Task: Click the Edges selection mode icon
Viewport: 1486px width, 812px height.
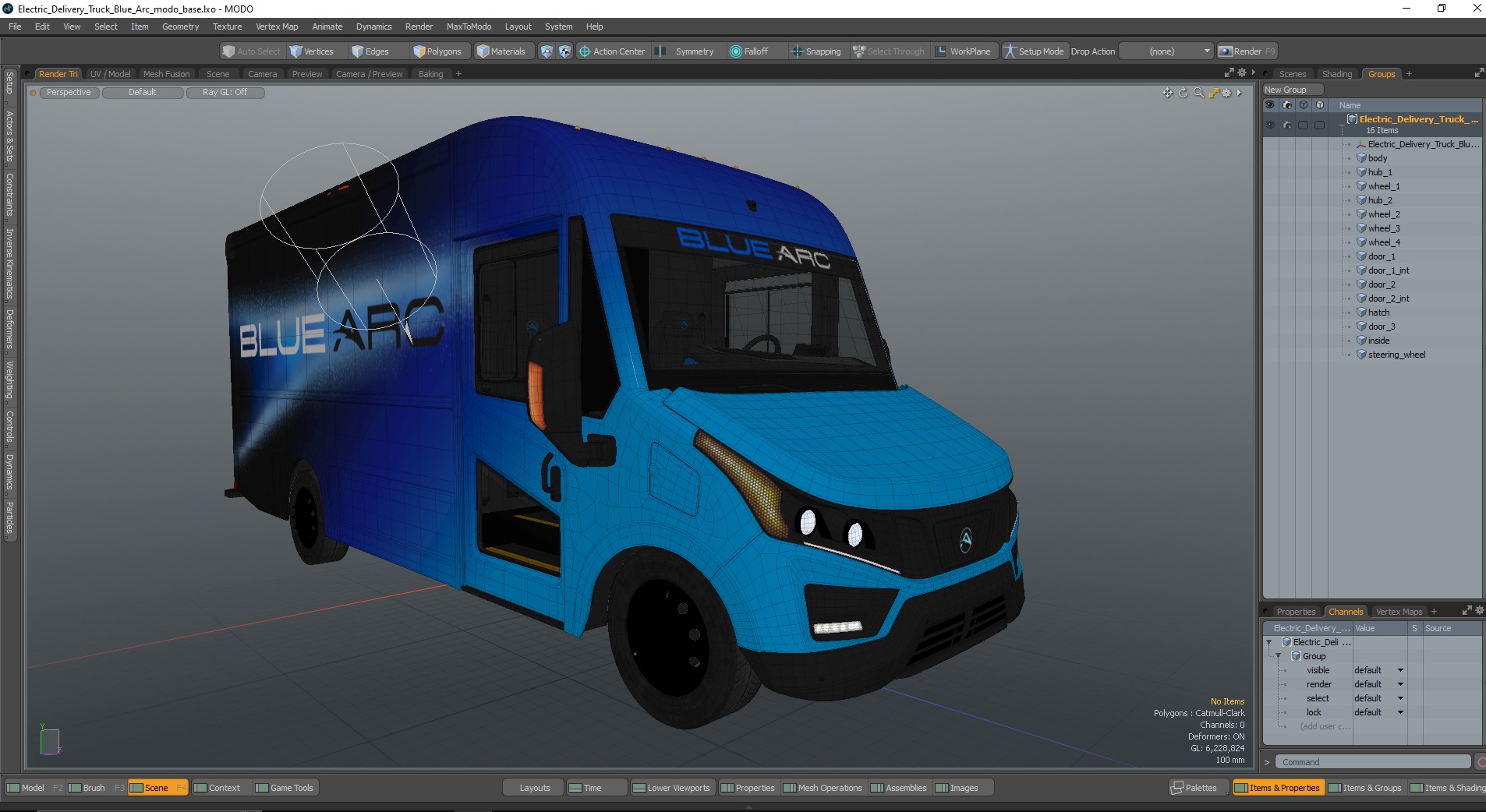Action: pyautogui.click(x=357, y=51)
